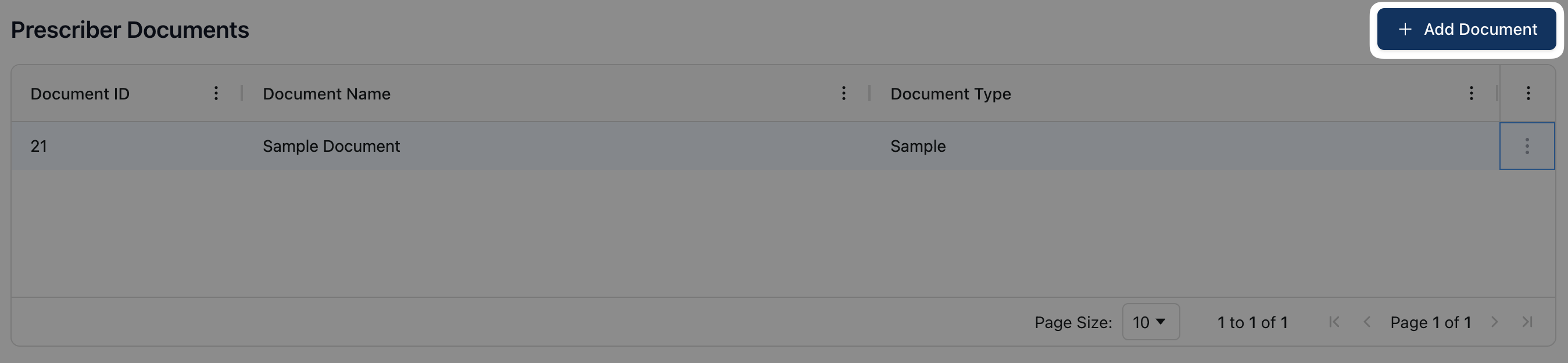This screenshot has width=1568, height=363.
Task: Expand the Page Size dropdown
Action: pyautogui.click(x=1150, y=322)
